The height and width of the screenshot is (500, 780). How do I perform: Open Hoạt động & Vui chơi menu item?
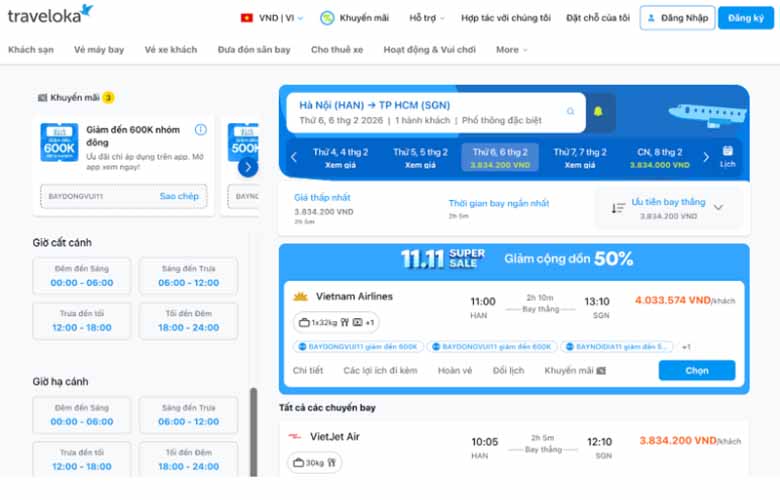429,50
